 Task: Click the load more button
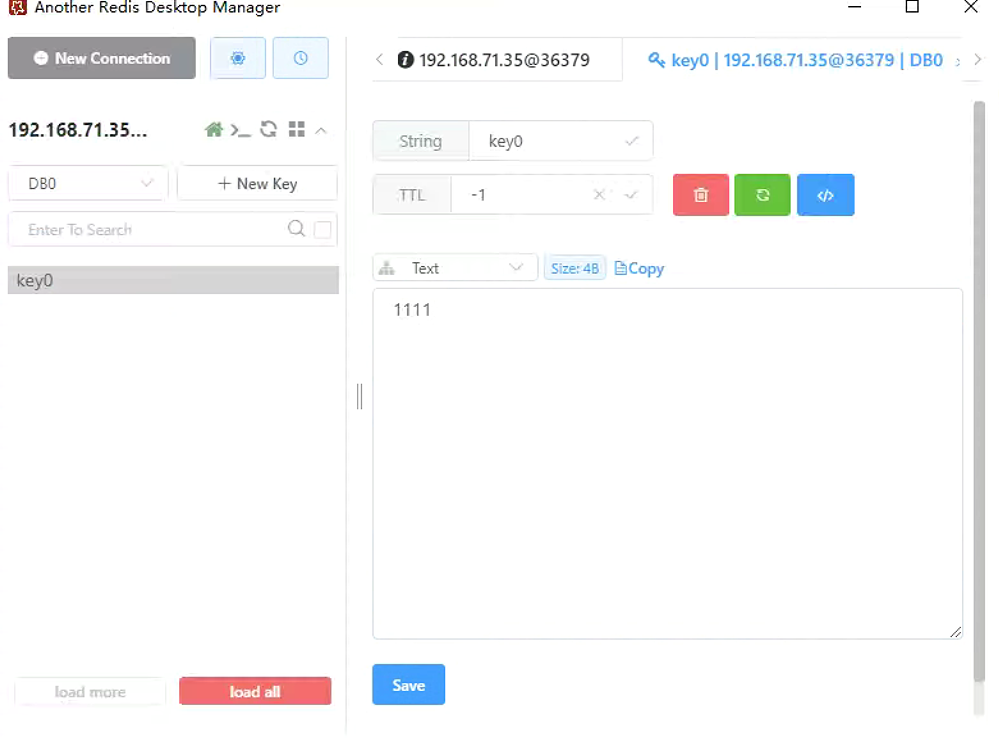pos(90,691)
